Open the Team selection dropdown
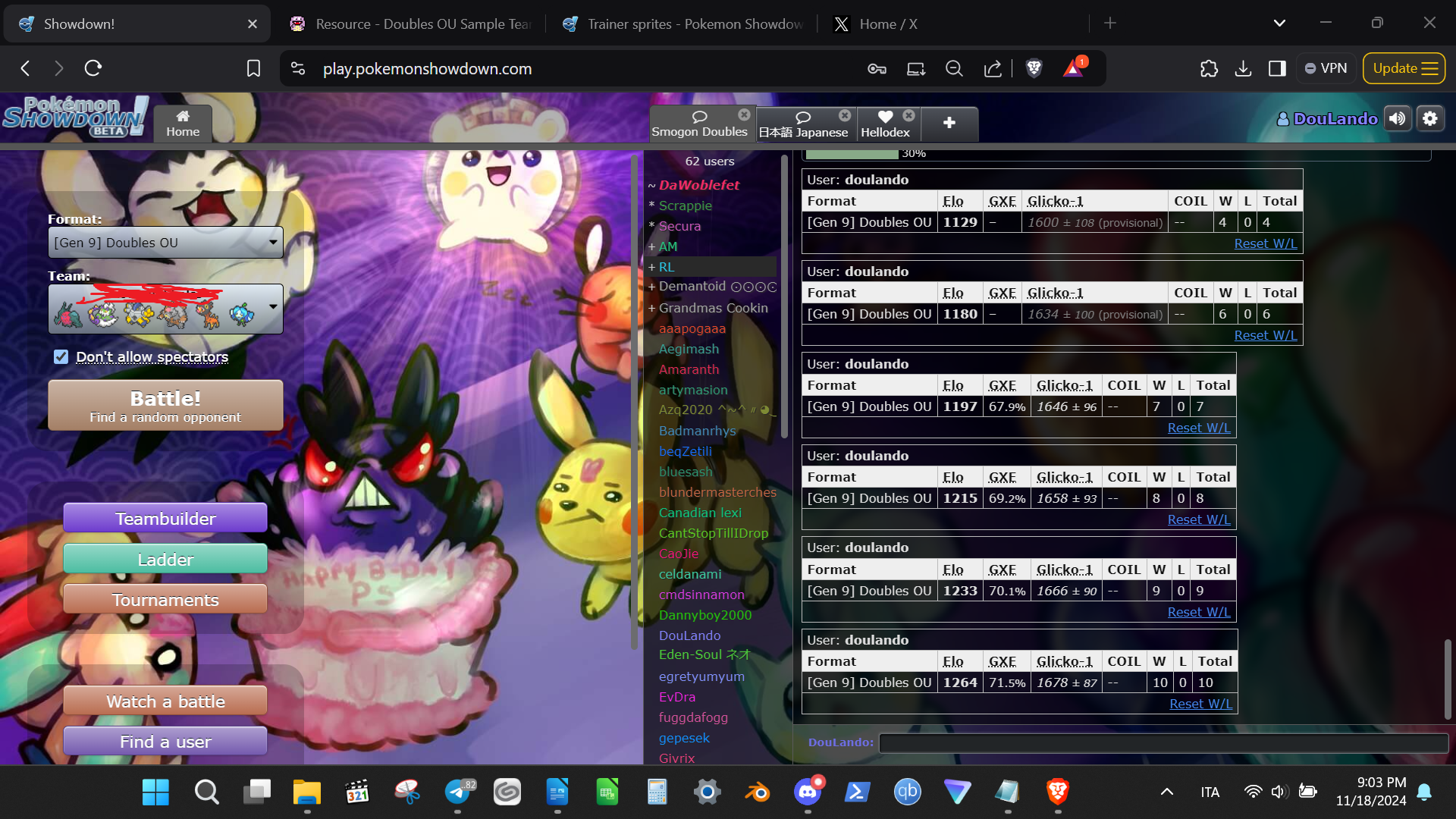This screenshot has height=819, width=1456. 165,309
